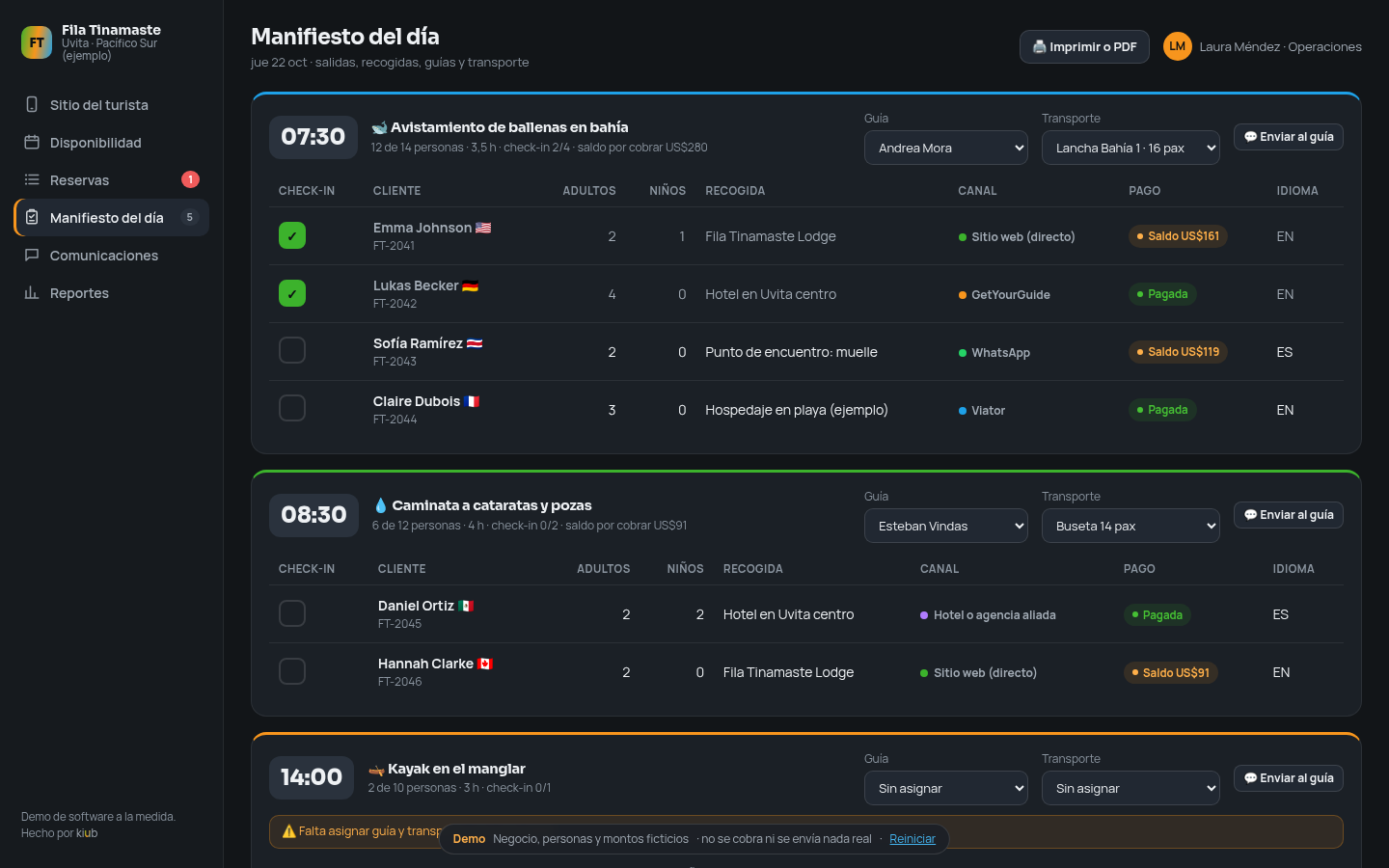Open the Andrea Mora guide dropdown
Viewport: 1389px width, 868px height.
coord(946,148)
